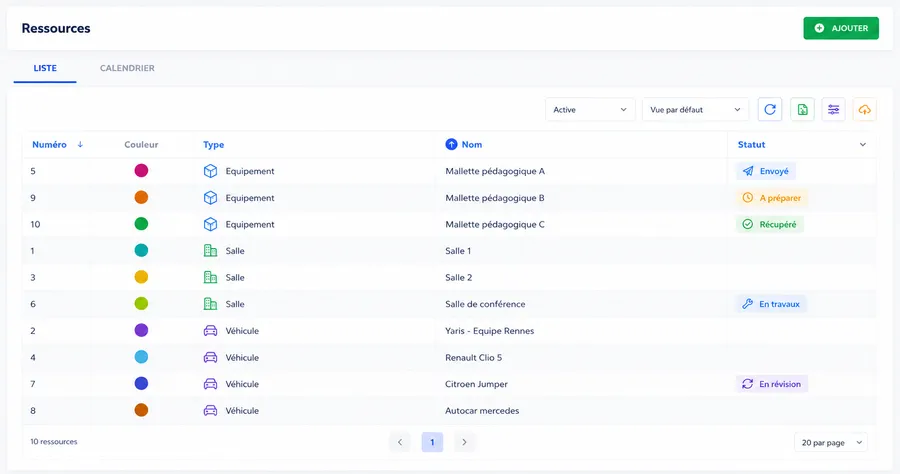900x474 pixels.
Task: Click the name Autocar mercedes
Action: click(x=482, y=411)
